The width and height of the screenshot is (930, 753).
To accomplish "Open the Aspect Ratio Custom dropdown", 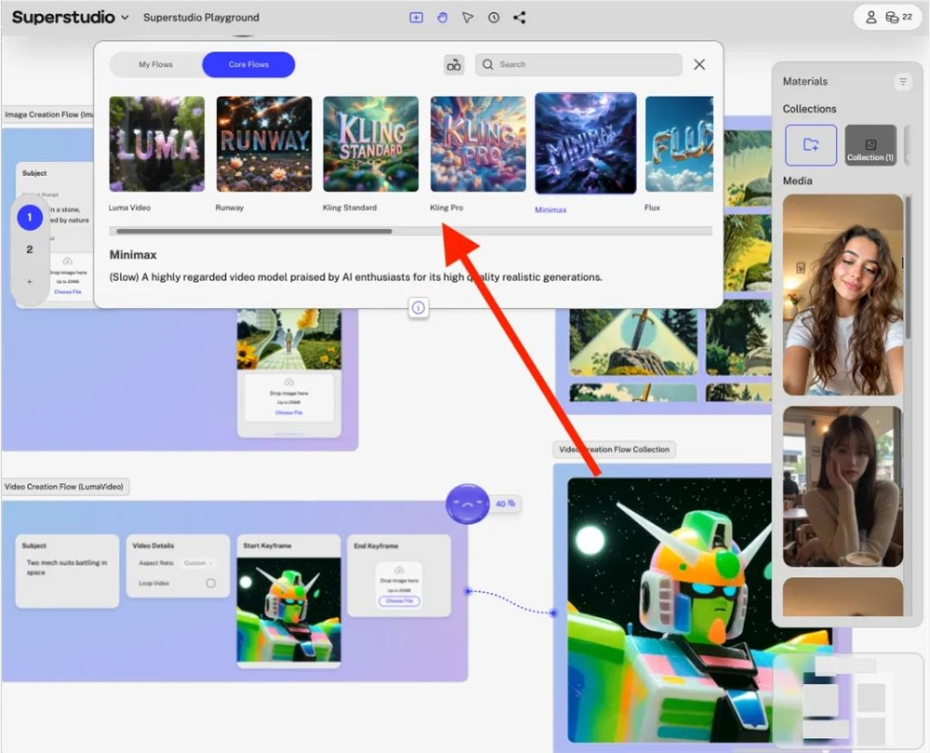I will click(x=198, y=563).
